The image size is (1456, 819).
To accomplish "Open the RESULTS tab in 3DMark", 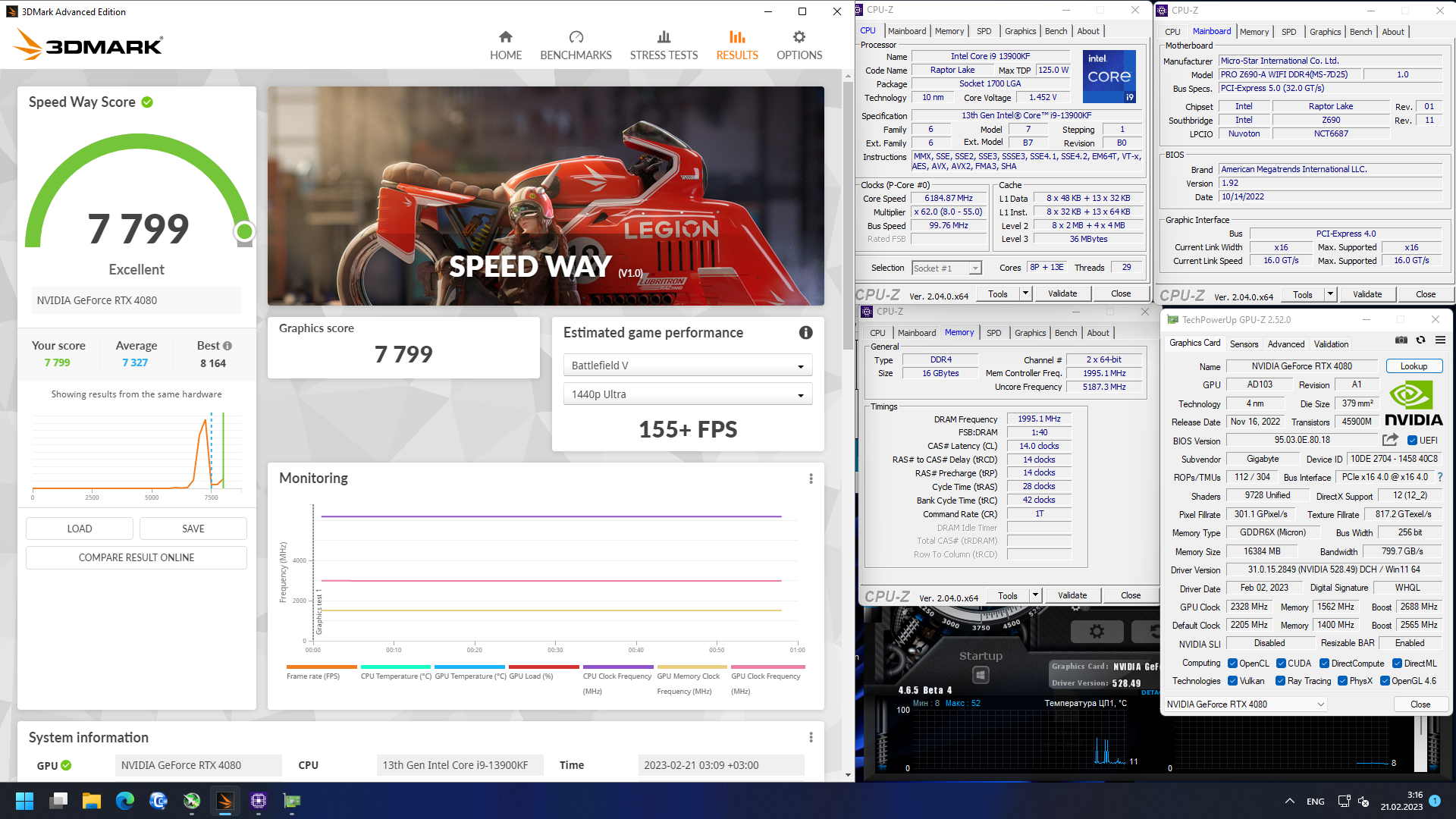I will coord(737,45).
